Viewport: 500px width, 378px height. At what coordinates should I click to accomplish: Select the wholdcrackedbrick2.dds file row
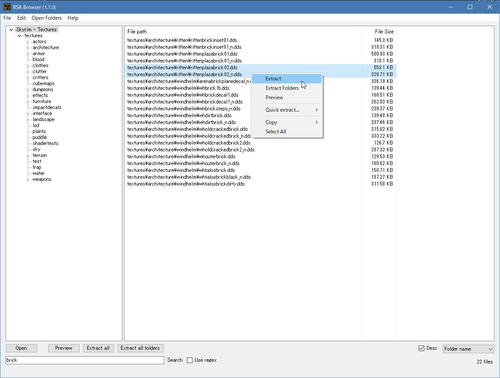point(260,143)
